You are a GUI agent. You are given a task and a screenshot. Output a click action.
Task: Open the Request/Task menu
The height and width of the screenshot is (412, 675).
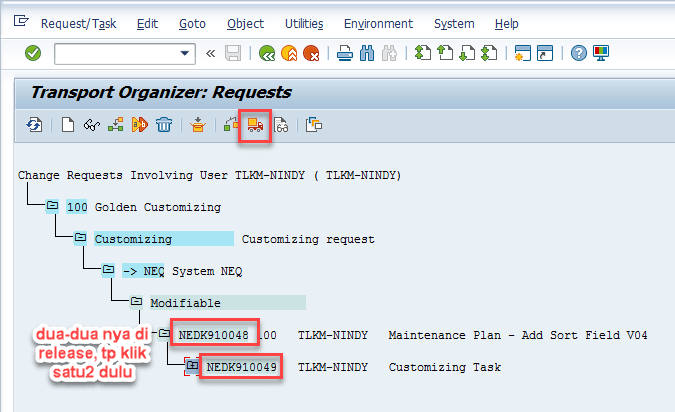[x=79, y=23]
